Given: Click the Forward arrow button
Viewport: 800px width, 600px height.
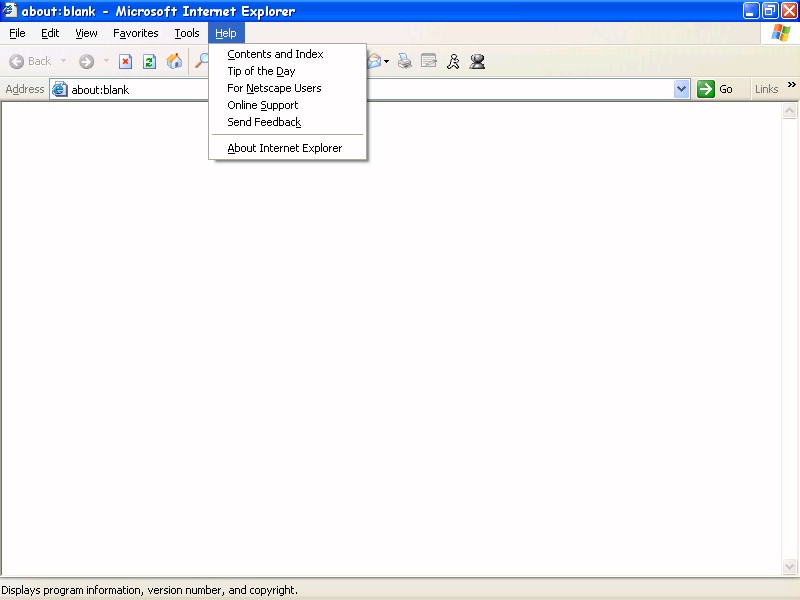Looking at the screenshot, I should point(86,61).
